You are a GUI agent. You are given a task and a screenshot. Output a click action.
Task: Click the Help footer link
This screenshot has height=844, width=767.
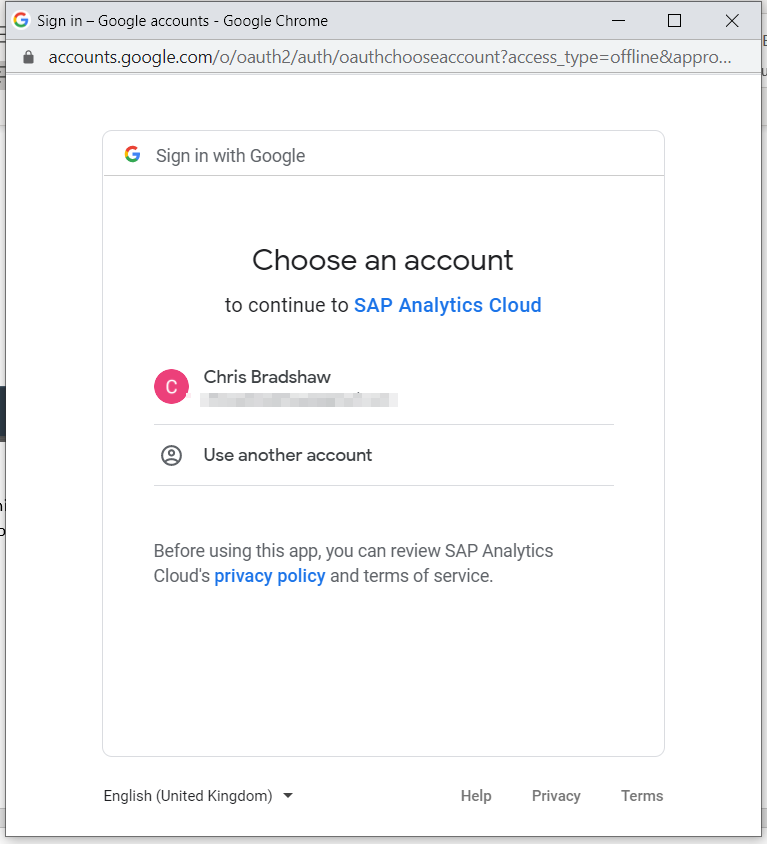coord(476,796)
